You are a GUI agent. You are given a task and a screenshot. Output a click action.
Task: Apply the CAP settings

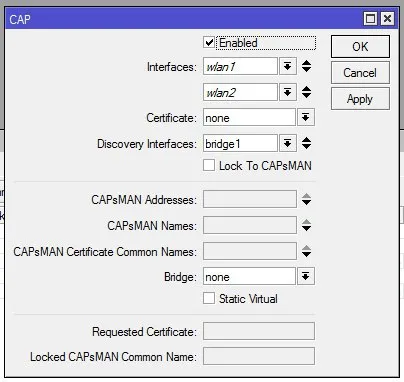pos(360,99)
